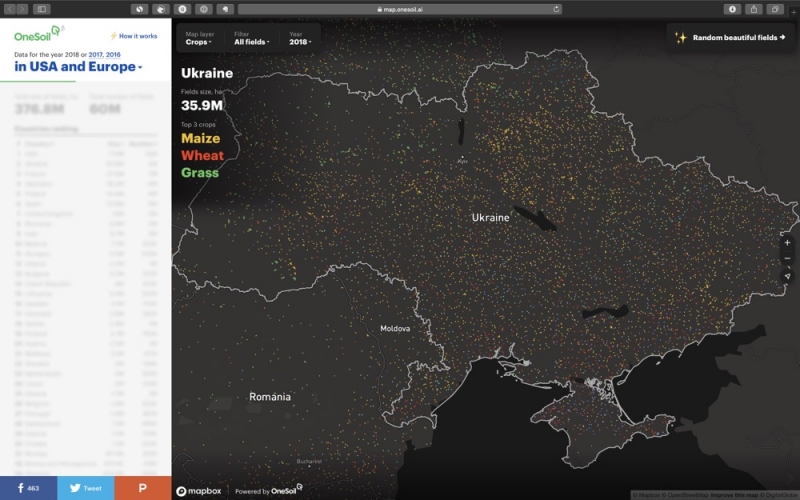The image size is (800, 500).
Task: Switch data to the year 2016
Action: (122, 52)
